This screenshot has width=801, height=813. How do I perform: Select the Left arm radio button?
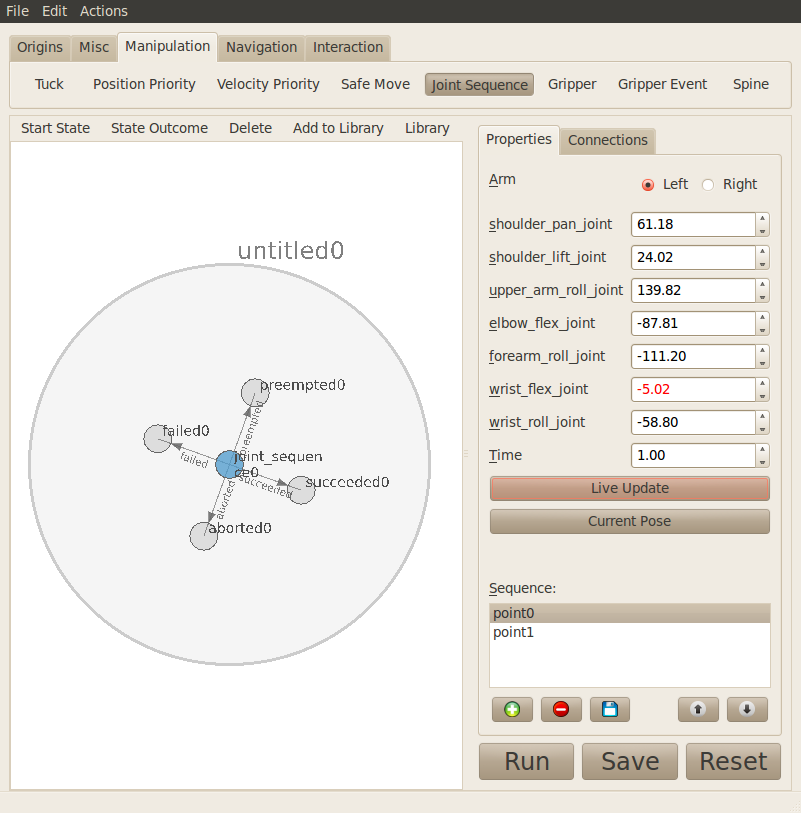pos(648,185)
